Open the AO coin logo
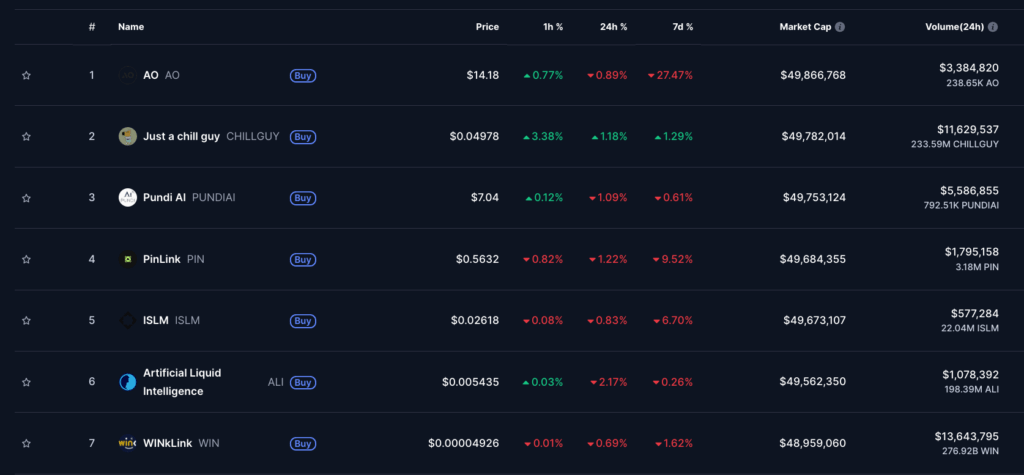Viewport: 1024px width, 475px height. [127, 75]
